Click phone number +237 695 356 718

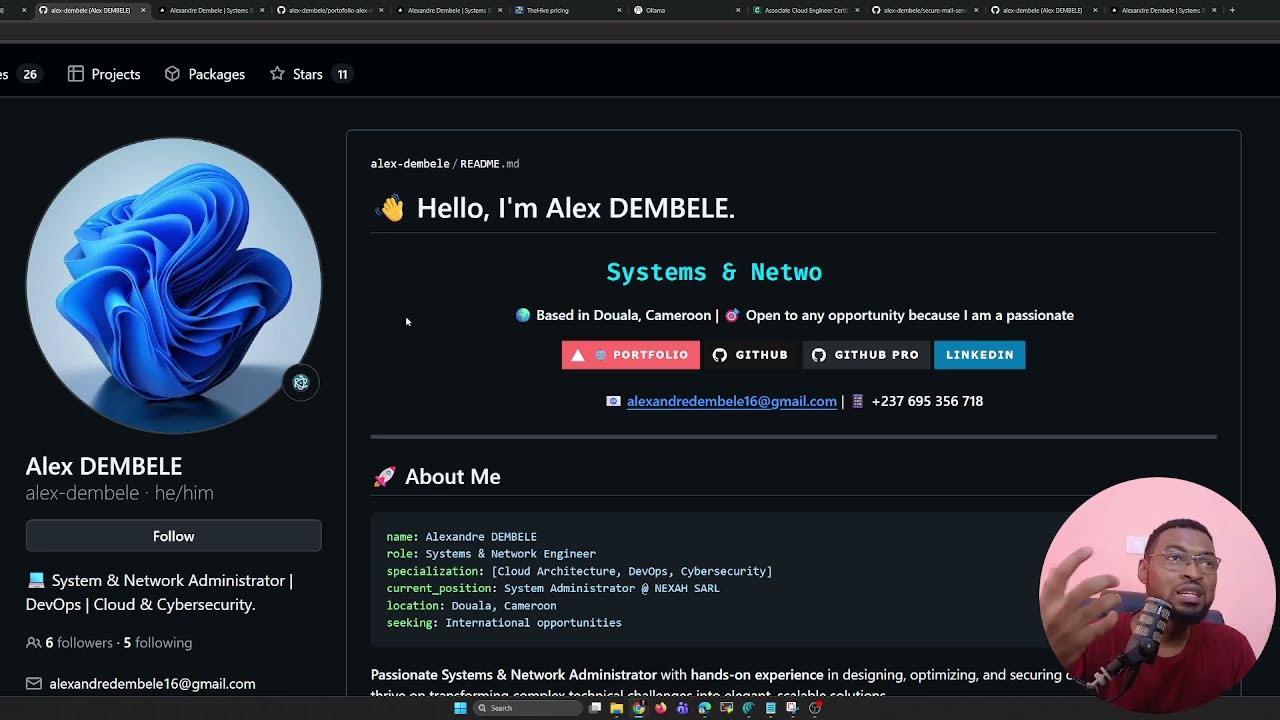click(927, 401)
